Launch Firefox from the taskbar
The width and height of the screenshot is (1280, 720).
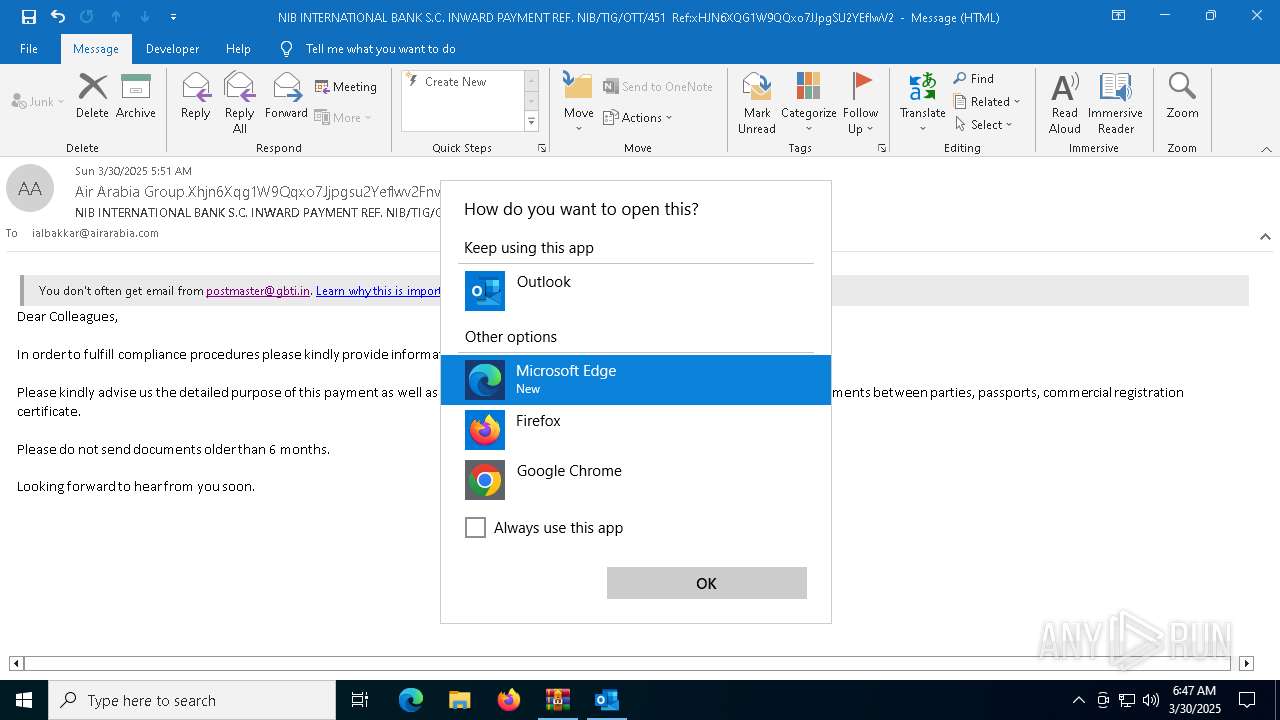(x=509, y=700)
